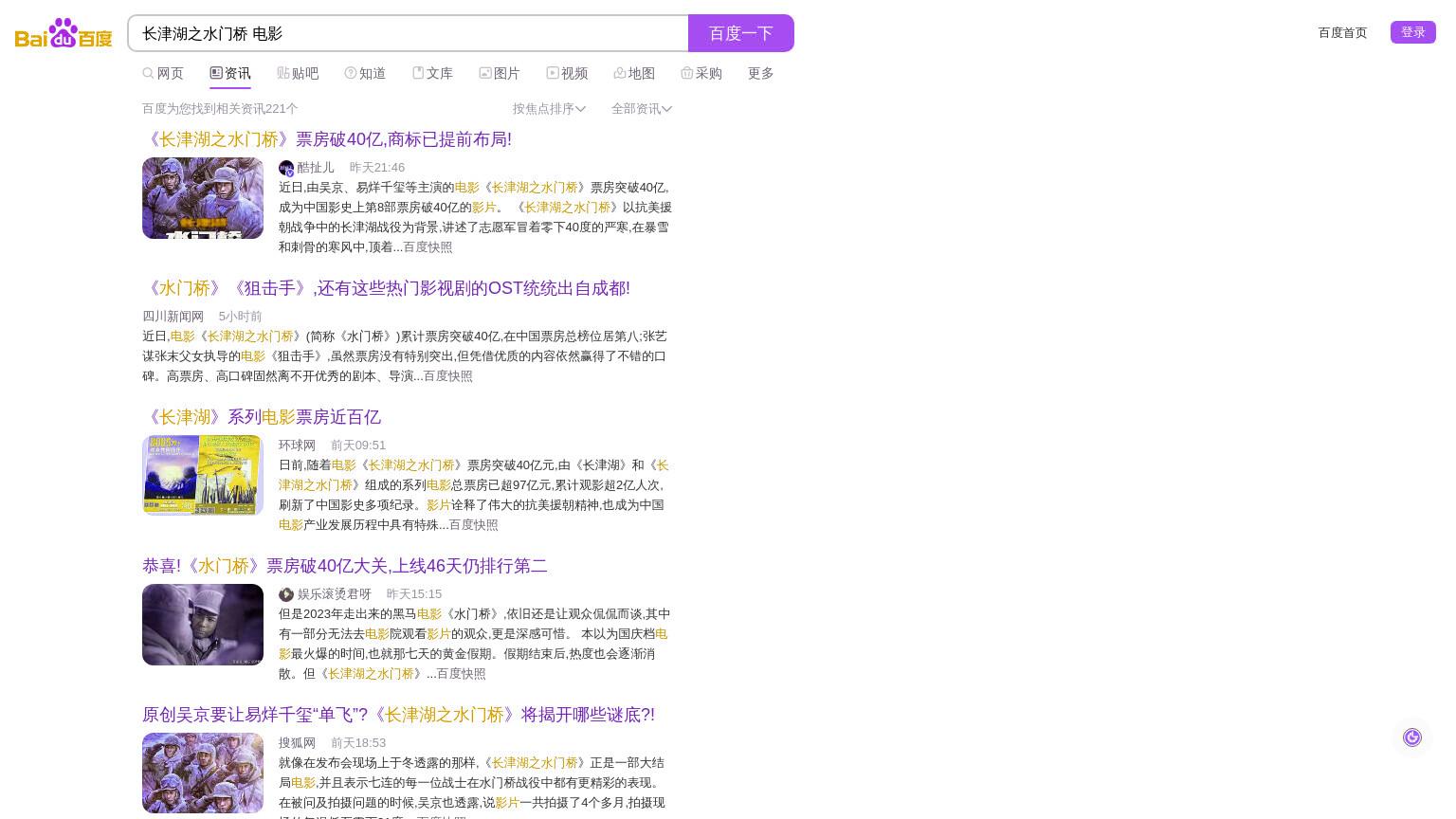Open 百度快照 for the 娱乐滚烫君呀 result
This screenshot has height=819, width=1456.
click(461, 673)
